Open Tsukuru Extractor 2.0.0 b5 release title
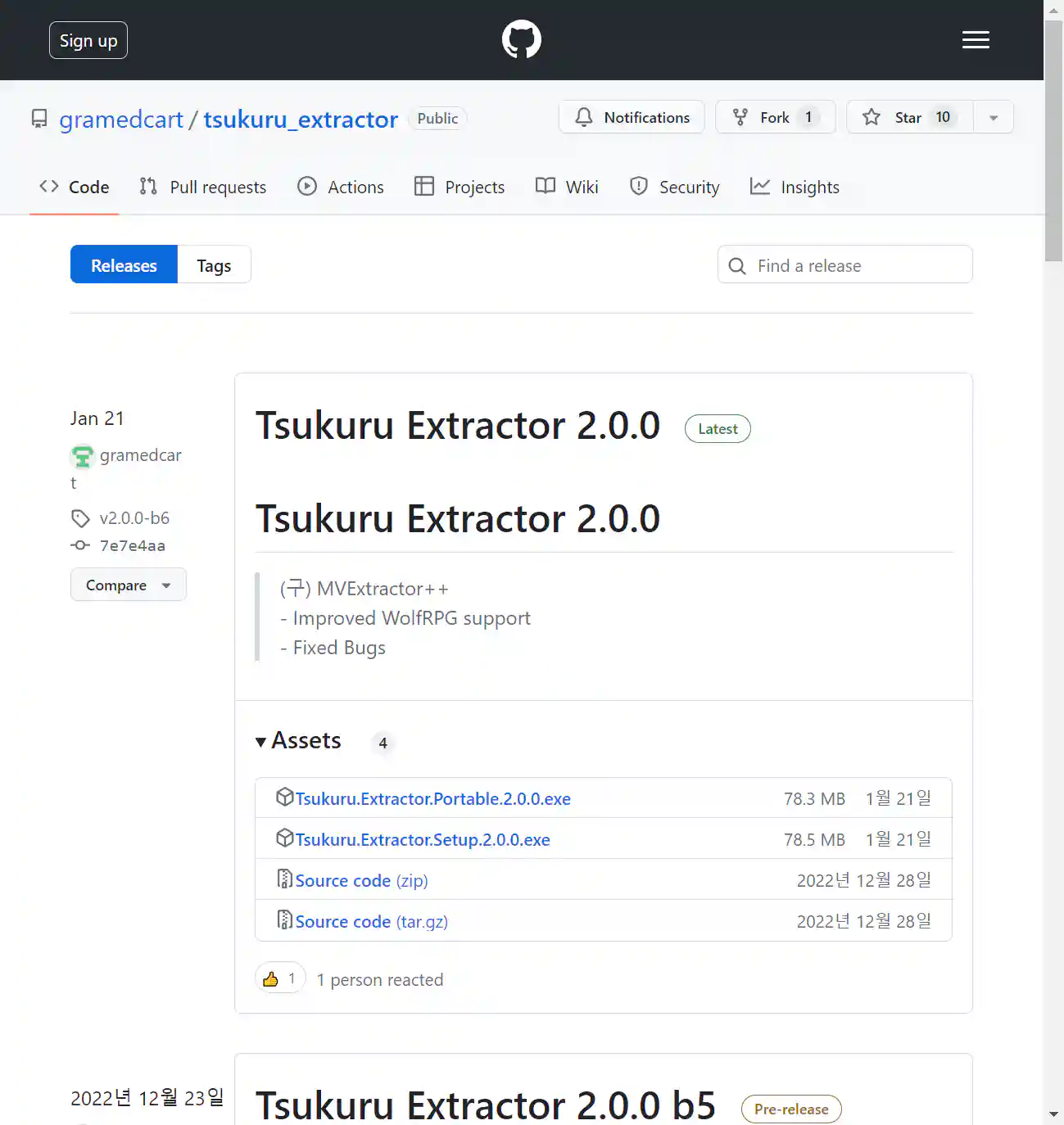Screen dimensions: 1064x1125 click(x=486, y=1105)
